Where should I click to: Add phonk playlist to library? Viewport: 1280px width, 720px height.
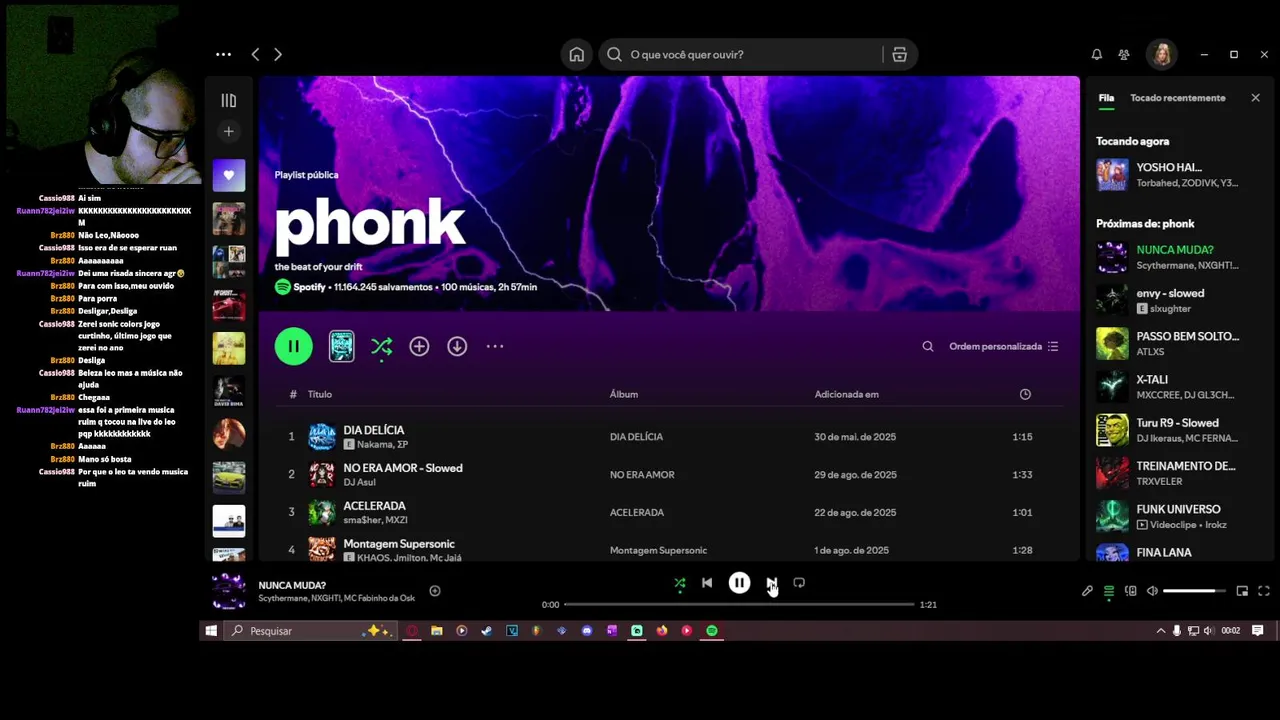point(419,346)
